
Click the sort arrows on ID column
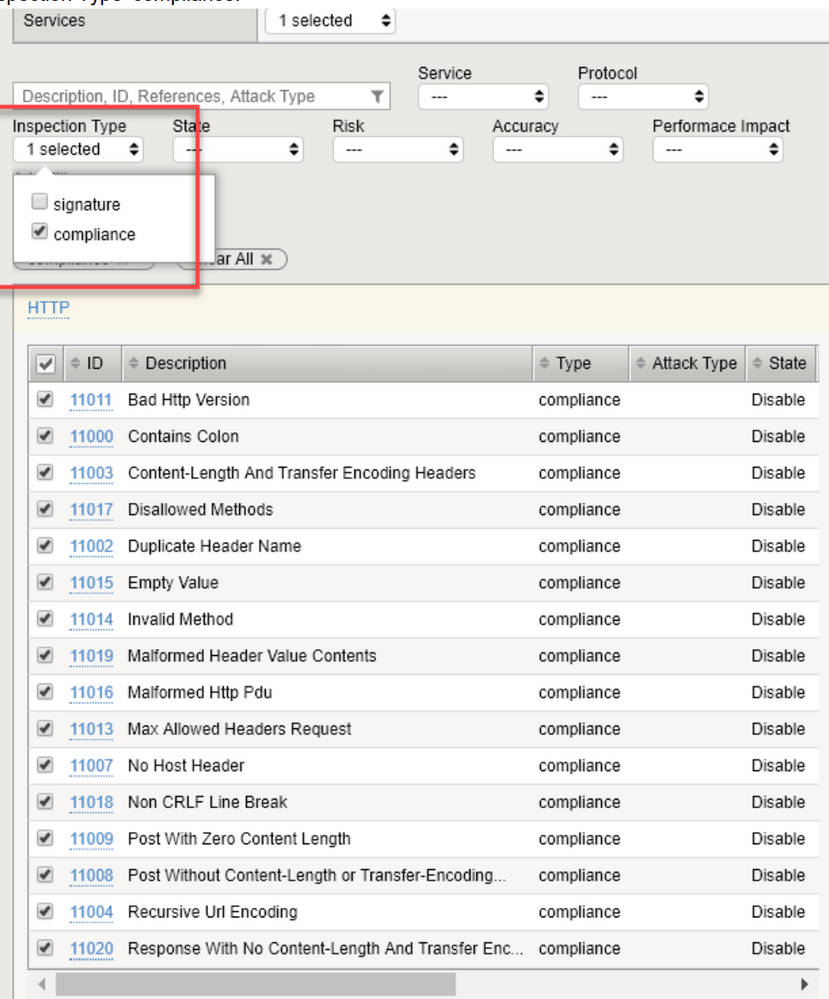[75, 364]
